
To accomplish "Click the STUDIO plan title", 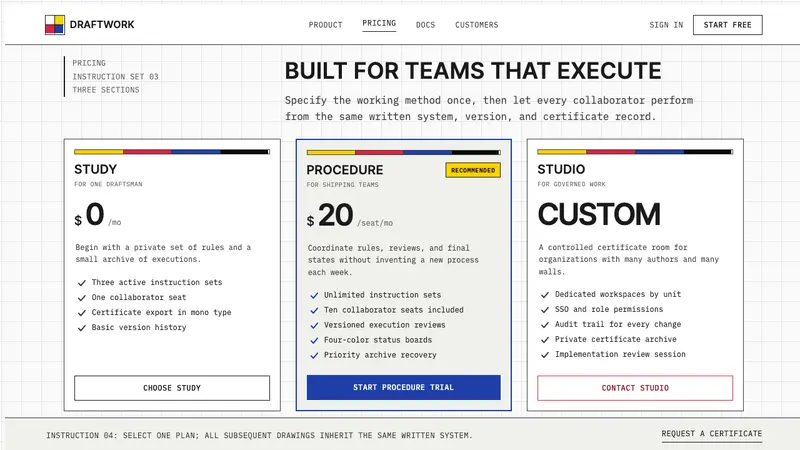I will tap(561, 169).
